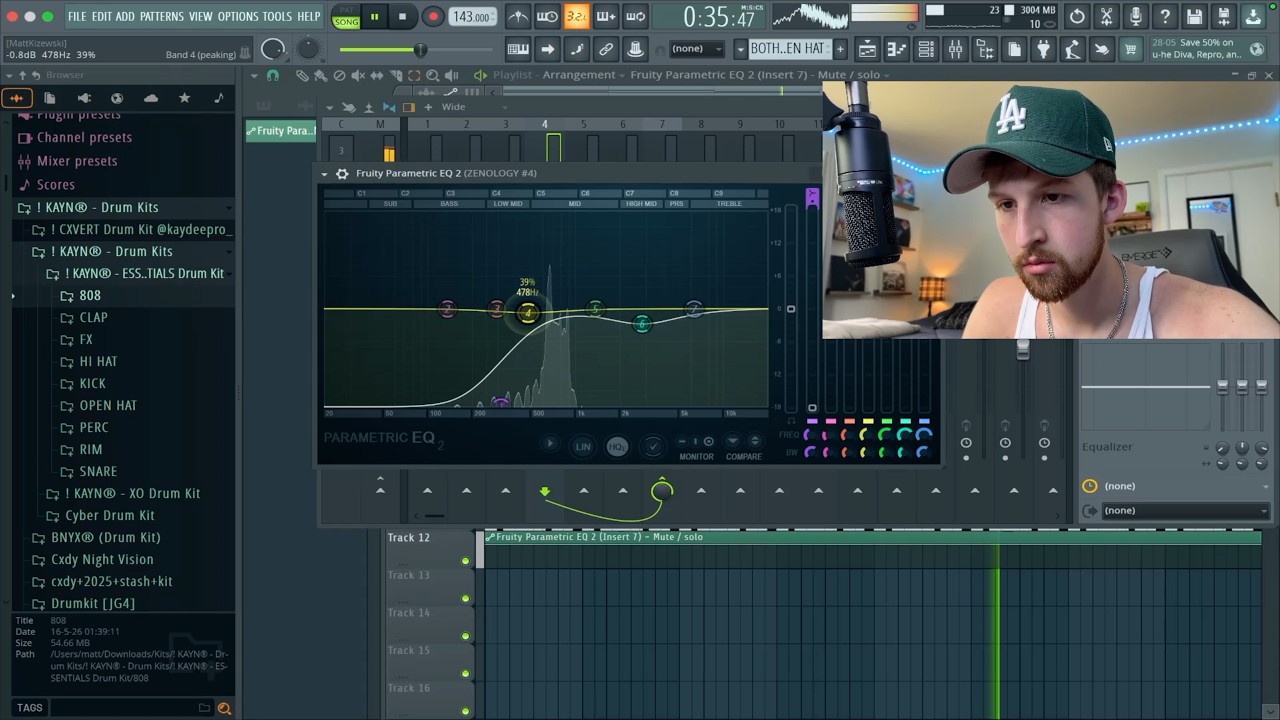Image resolution: width=1280 pixels, height=720 pixels.
Task: Click the EQ main level slider
Action: [790, 309]
